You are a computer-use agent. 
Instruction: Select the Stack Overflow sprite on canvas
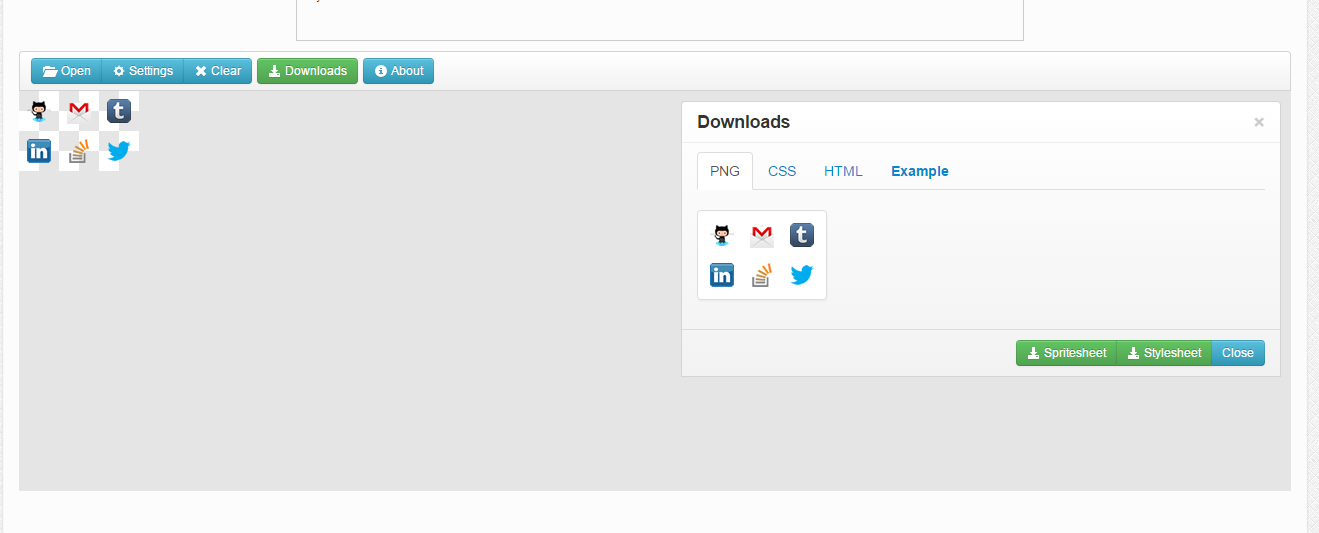click(79, 151)
